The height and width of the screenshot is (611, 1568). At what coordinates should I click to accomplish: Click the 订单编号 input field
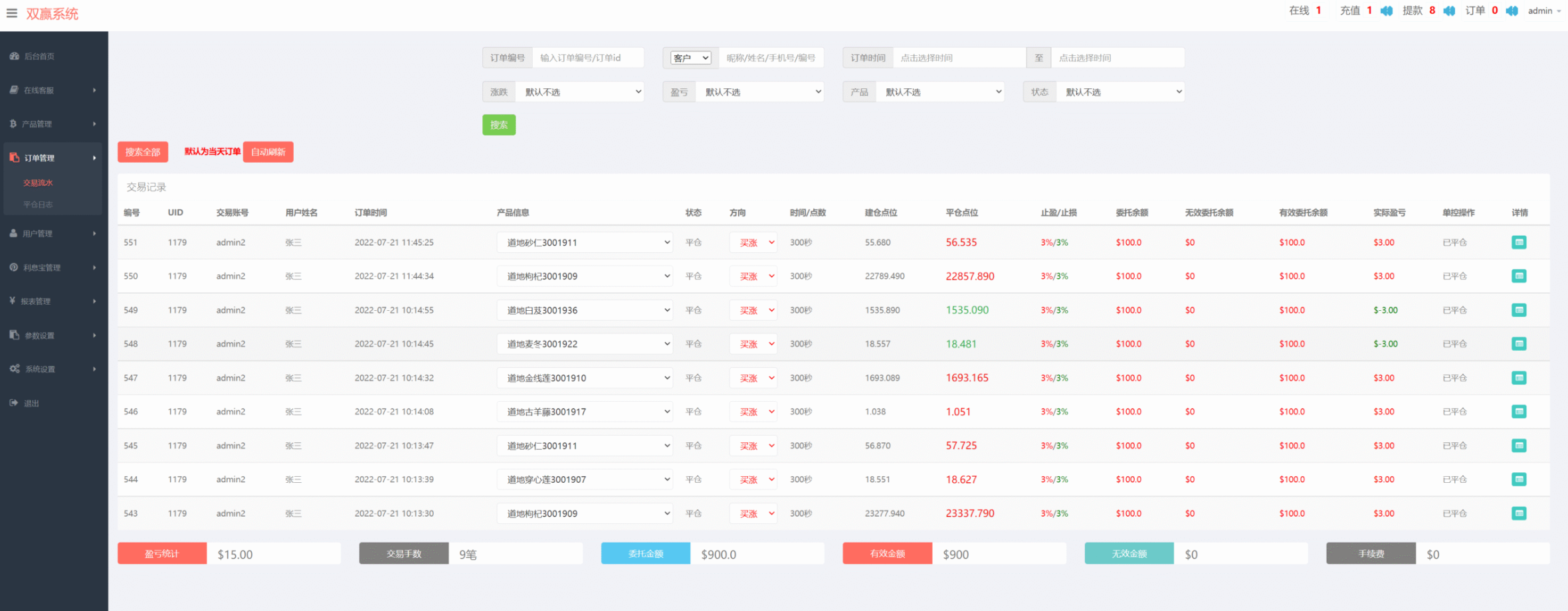point(588,58)
